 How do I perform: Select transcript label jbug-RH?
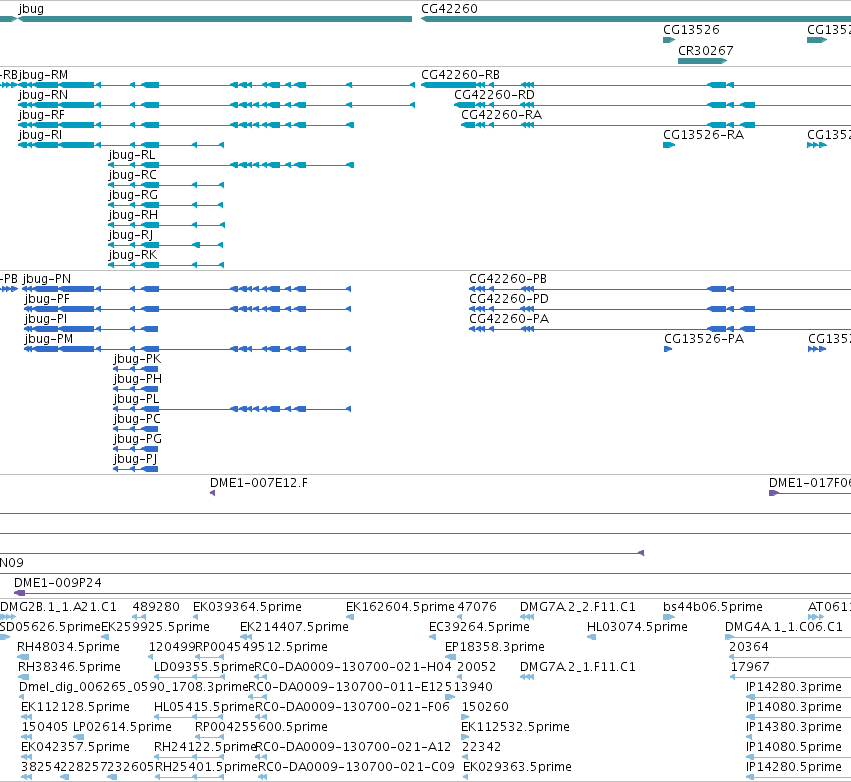pos(133,215)
